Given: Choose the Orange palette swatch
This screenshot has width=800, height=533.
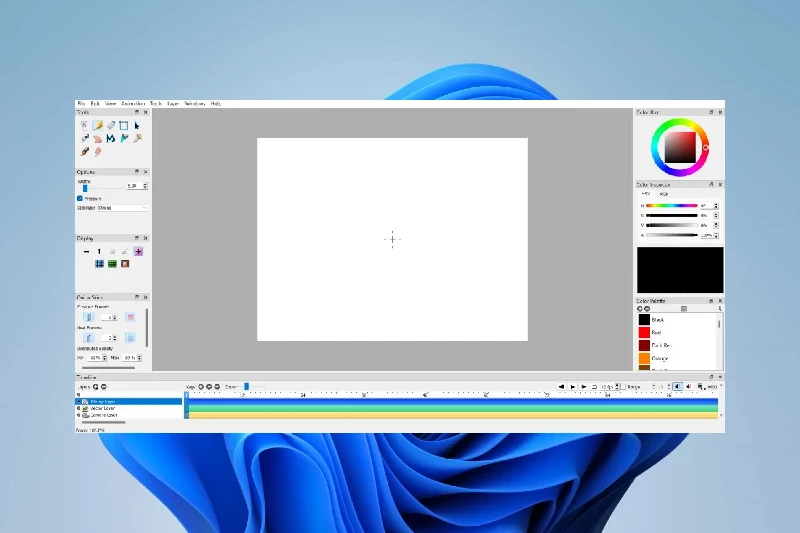Looking at the screenshot, I should tap(644, 359).
